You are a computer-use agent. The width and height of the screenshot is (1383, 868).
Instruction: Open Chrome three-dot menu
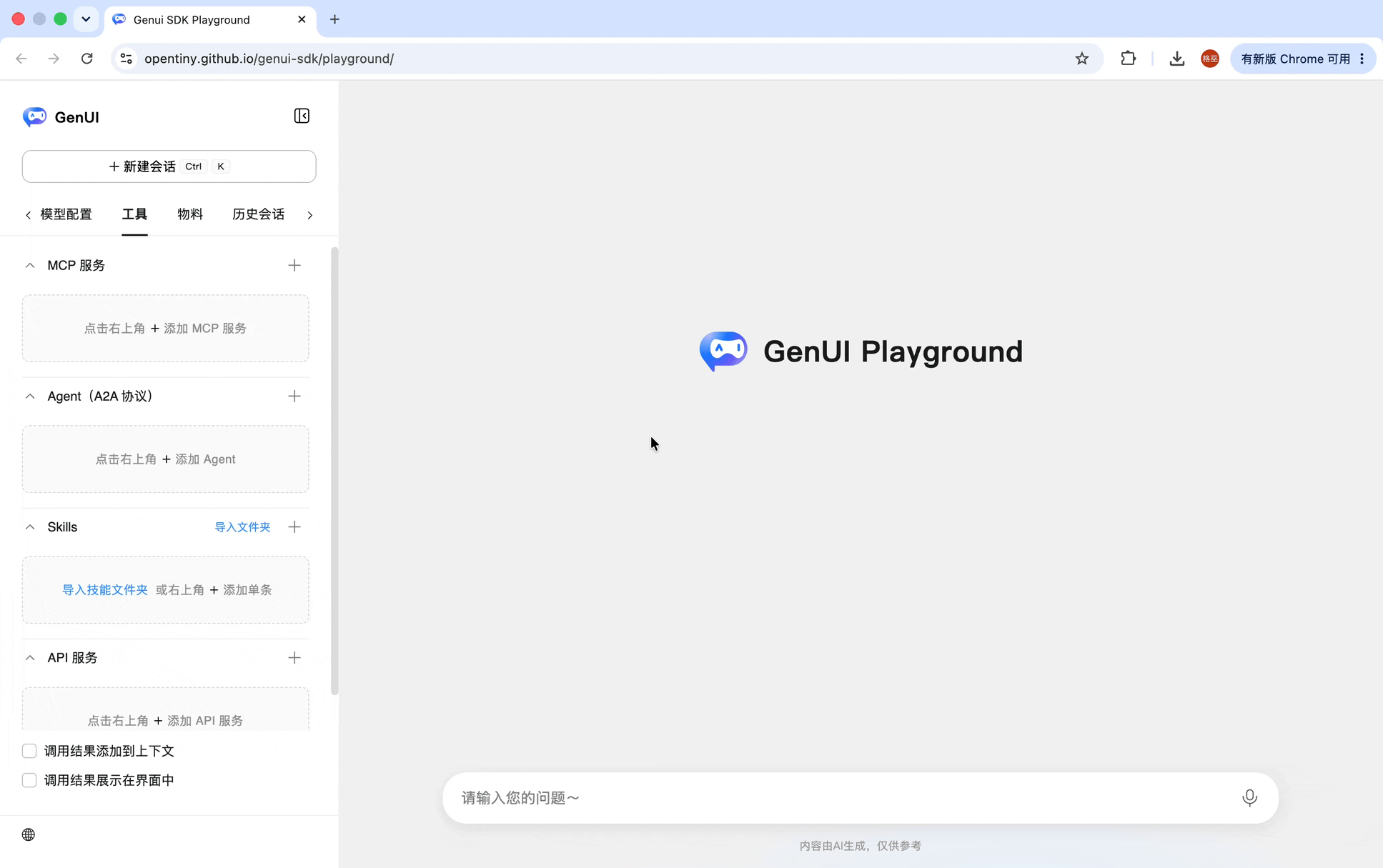(1362, 59)
